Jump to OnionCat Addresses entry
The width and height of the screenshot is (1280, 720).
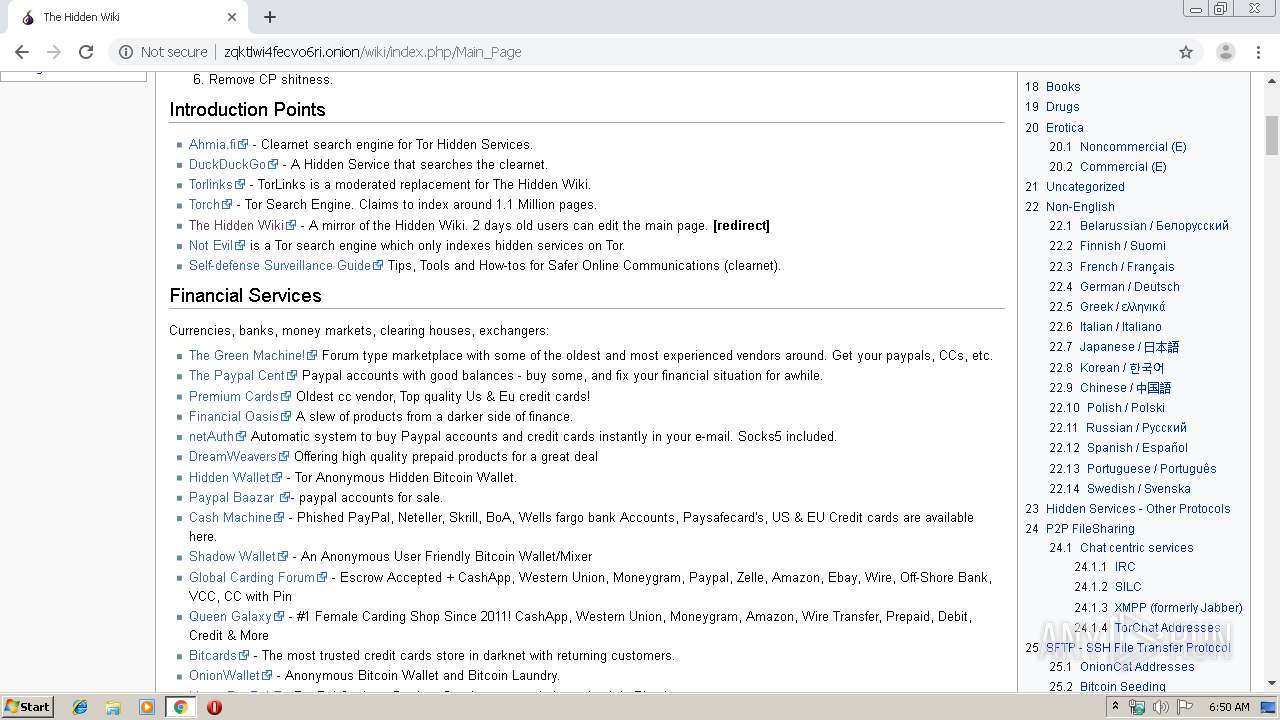tap(1137, 666)
